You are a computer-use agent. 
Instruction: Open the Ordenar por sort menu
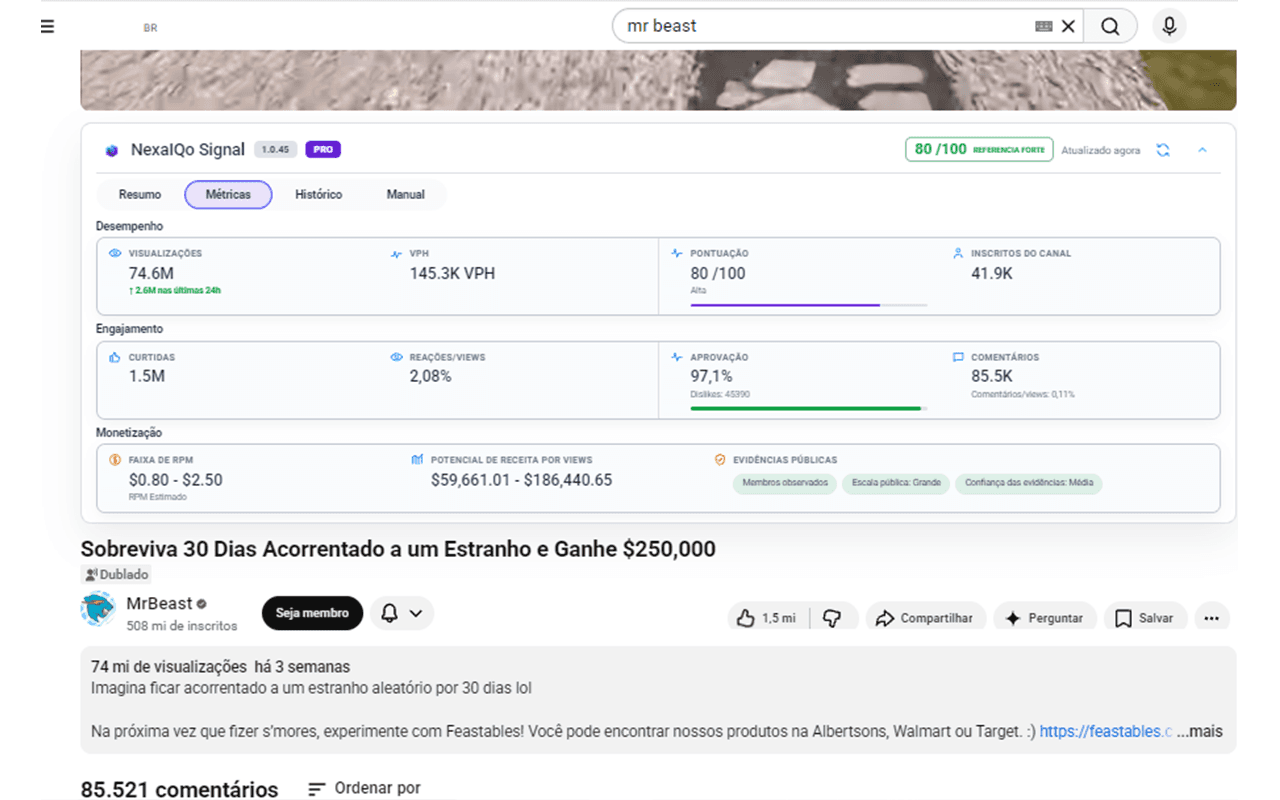click(x=364, y=788)
